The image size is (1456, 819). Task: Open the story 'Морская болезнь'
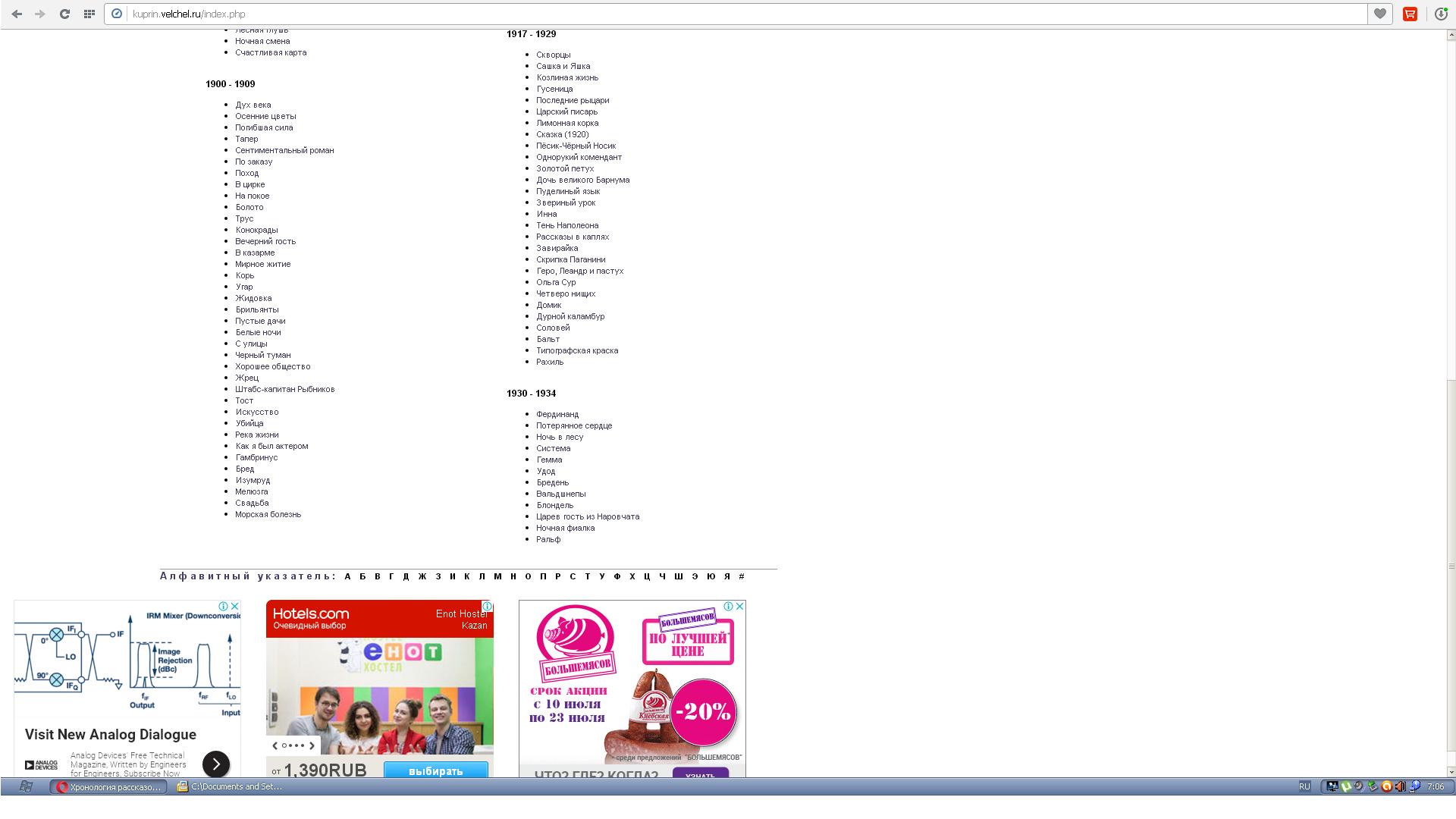(x=268, y=514)
